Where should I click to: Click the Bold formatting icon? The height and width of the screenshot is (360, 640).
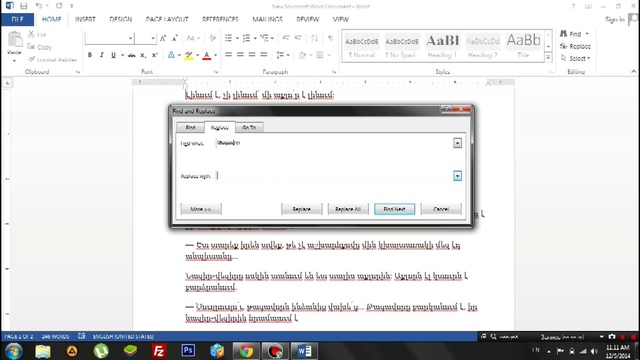90,55
